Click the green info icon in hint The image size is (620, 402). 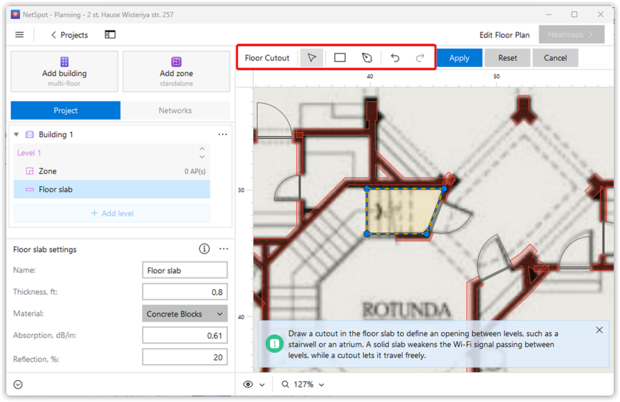click(274, 343)
